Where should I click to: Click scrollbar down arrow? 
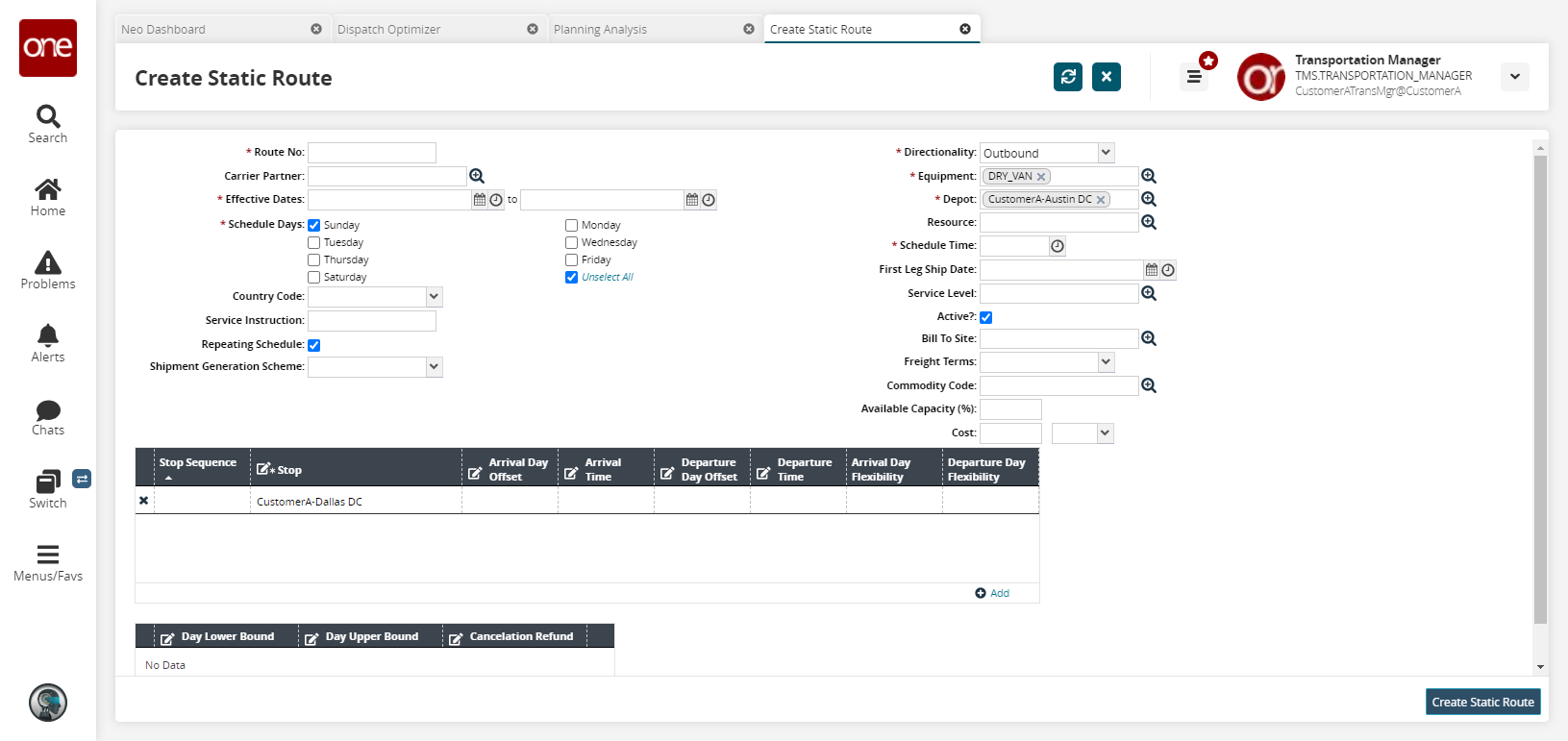tap(1540, 666)
